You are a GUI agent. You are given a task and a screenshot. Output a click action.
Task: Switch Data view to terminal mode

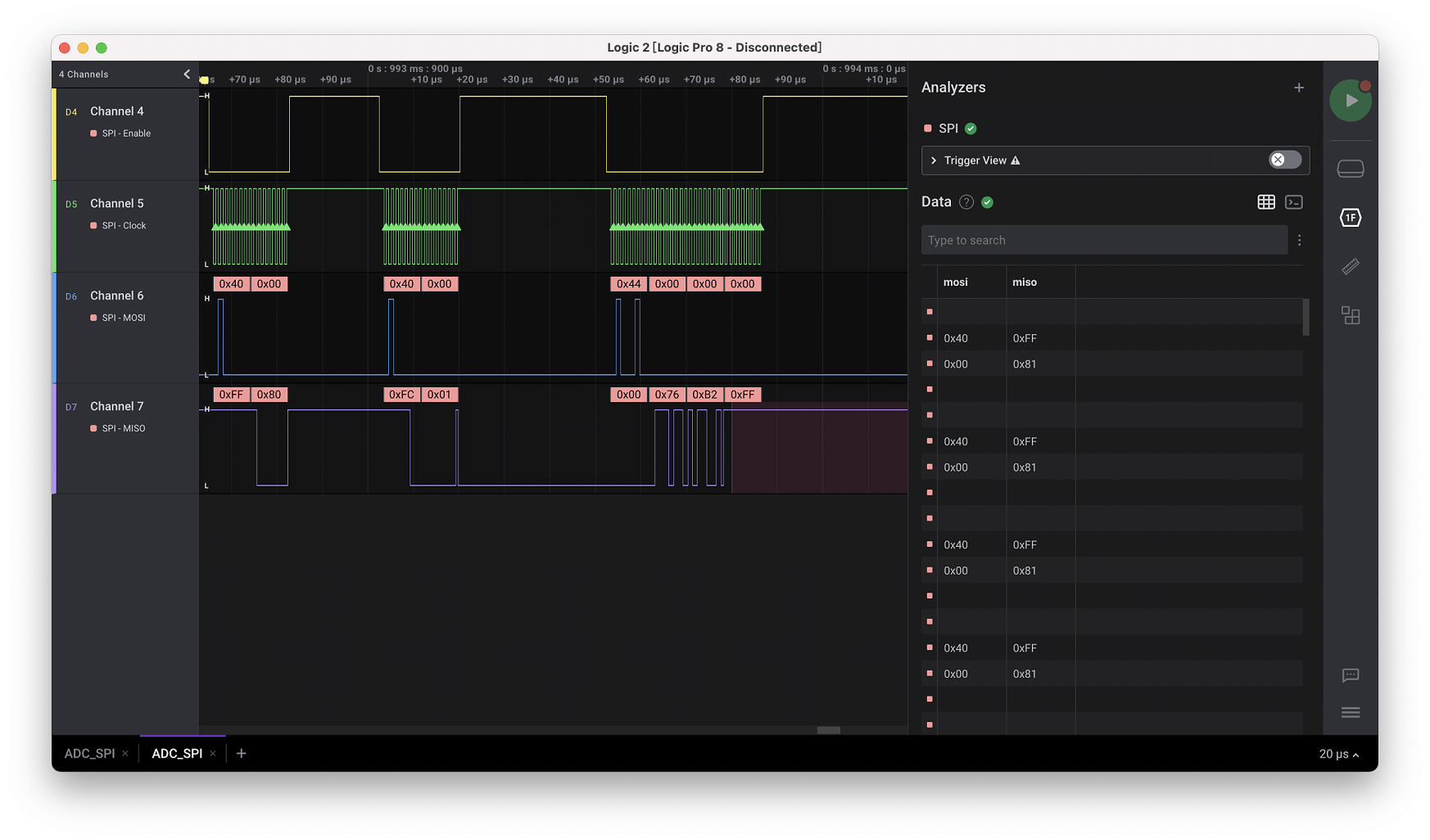pyautogui.click(x=1293, y=202)
